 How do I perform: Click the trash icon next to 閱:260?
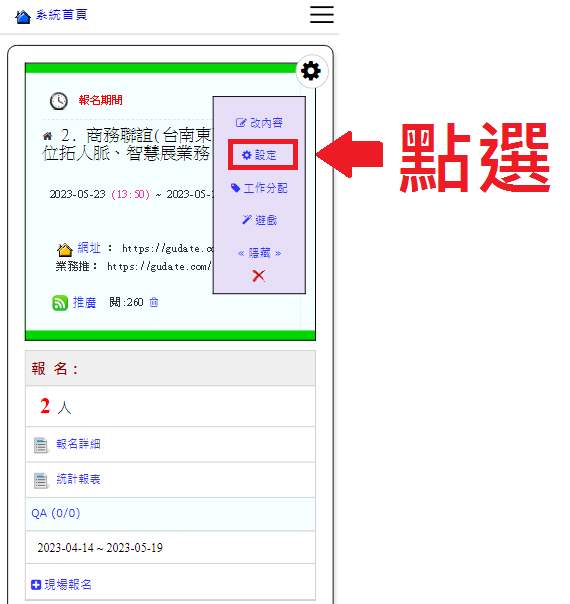click(x=154, y=302)
